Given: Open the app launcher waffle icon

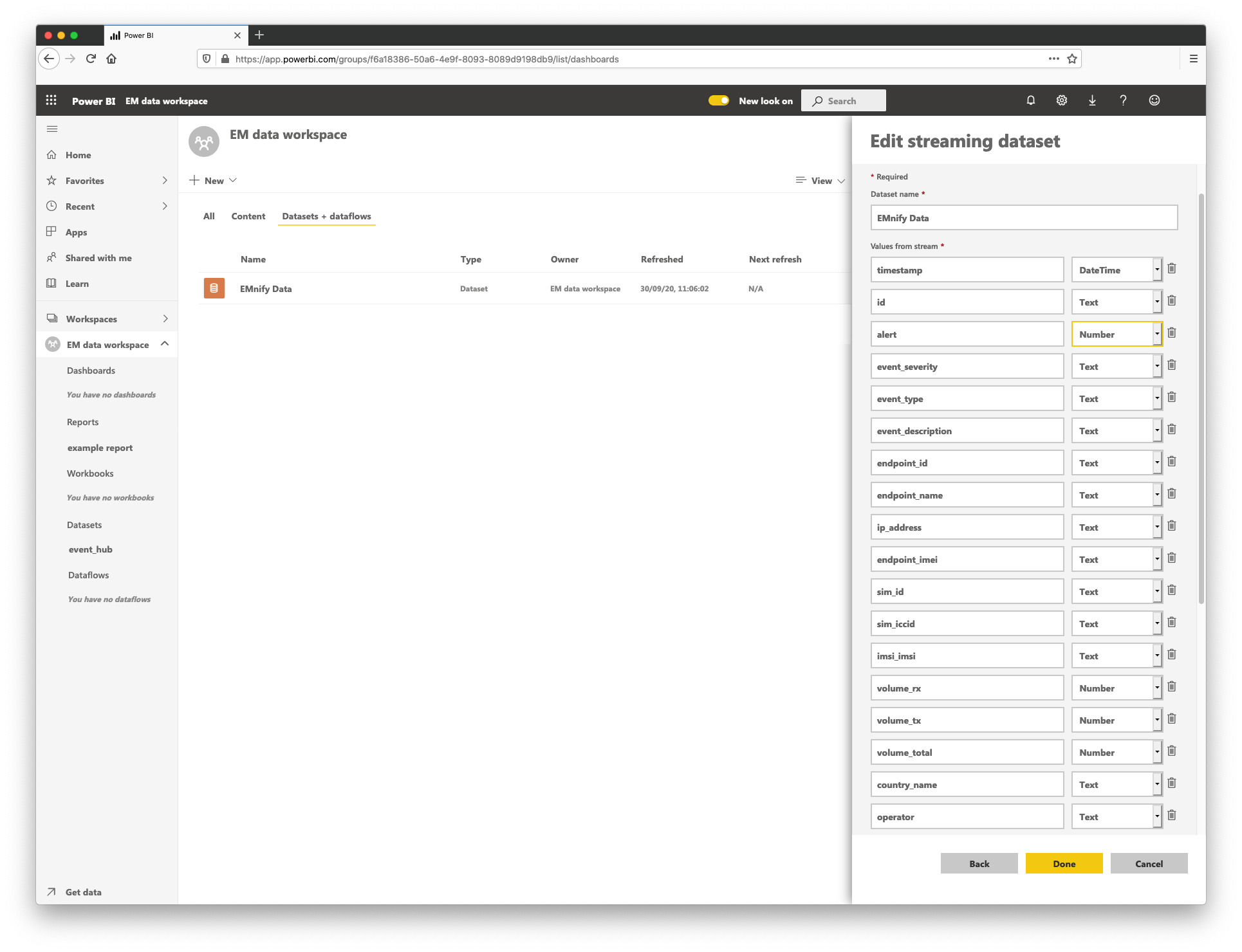Looking at the screenshot, I should pyautogui.click(x=51, y=100).
